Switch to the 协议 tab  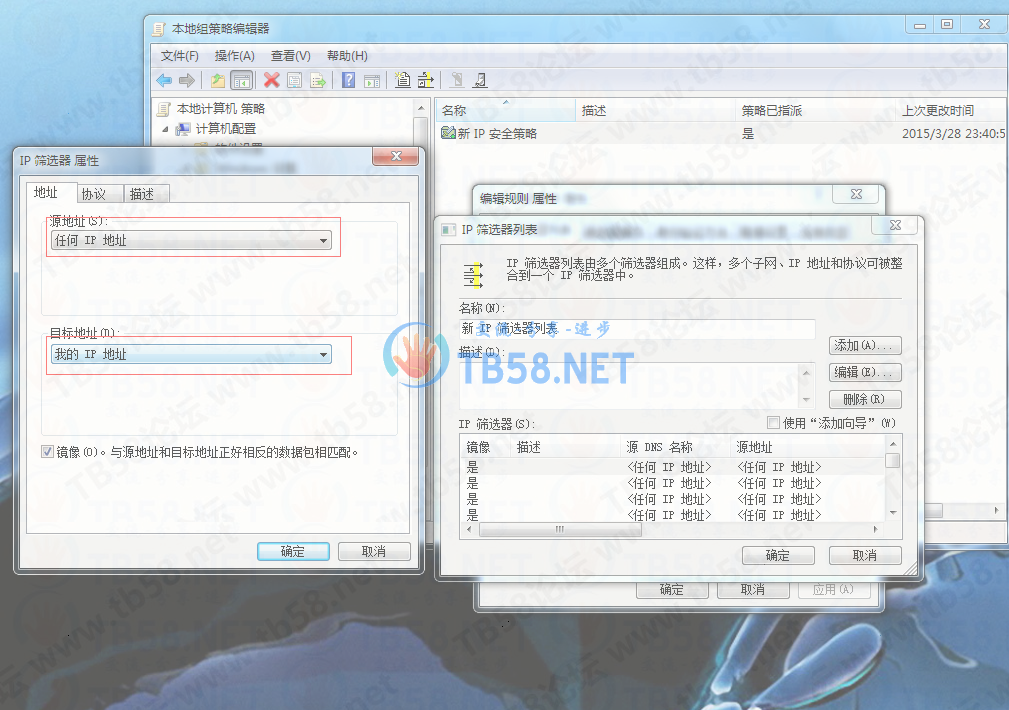click(94, 194)
